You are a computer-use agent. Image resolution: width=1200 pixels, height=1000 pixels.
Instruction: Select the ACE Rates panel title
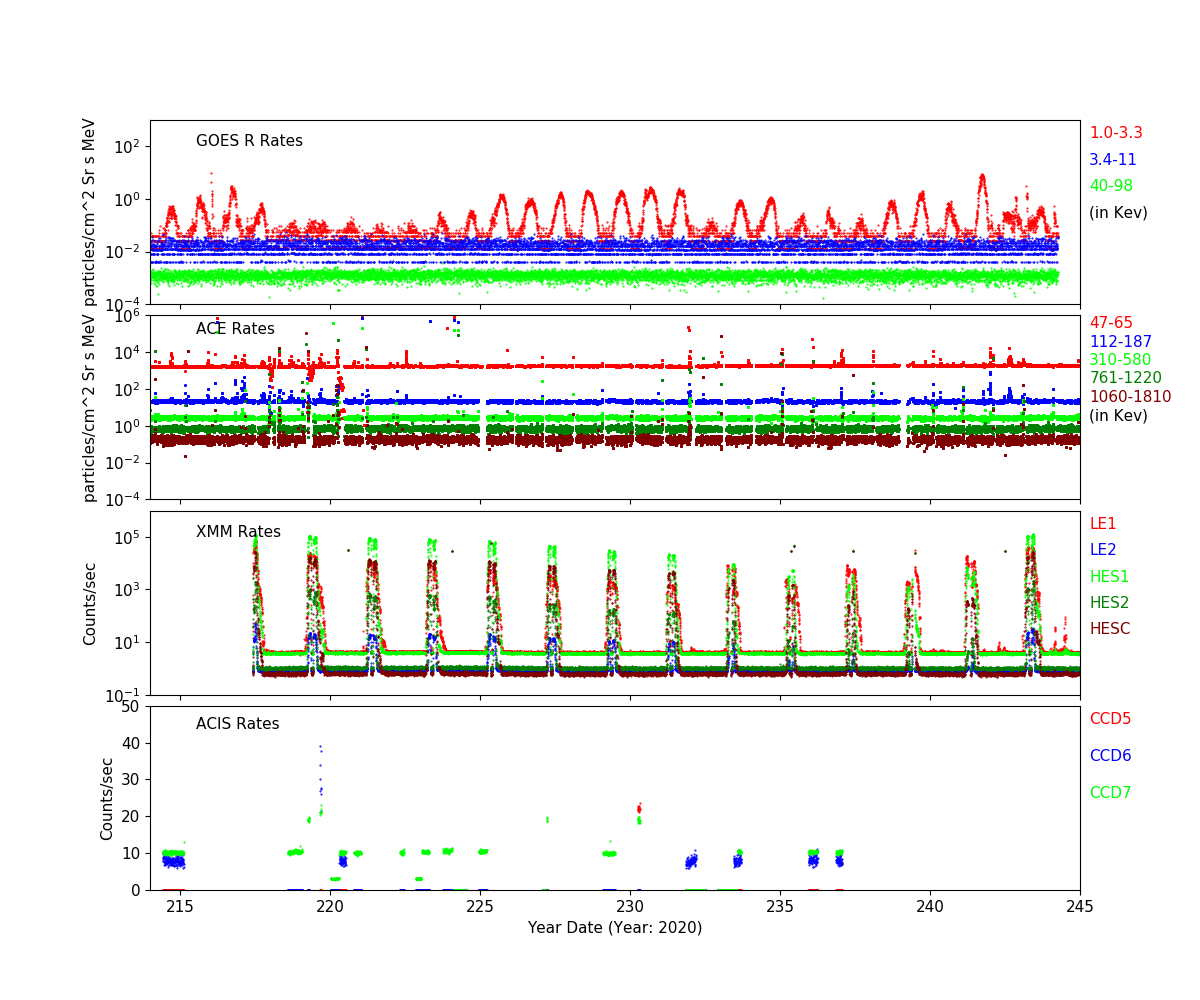pyautogui.click(x=235, y=329)
